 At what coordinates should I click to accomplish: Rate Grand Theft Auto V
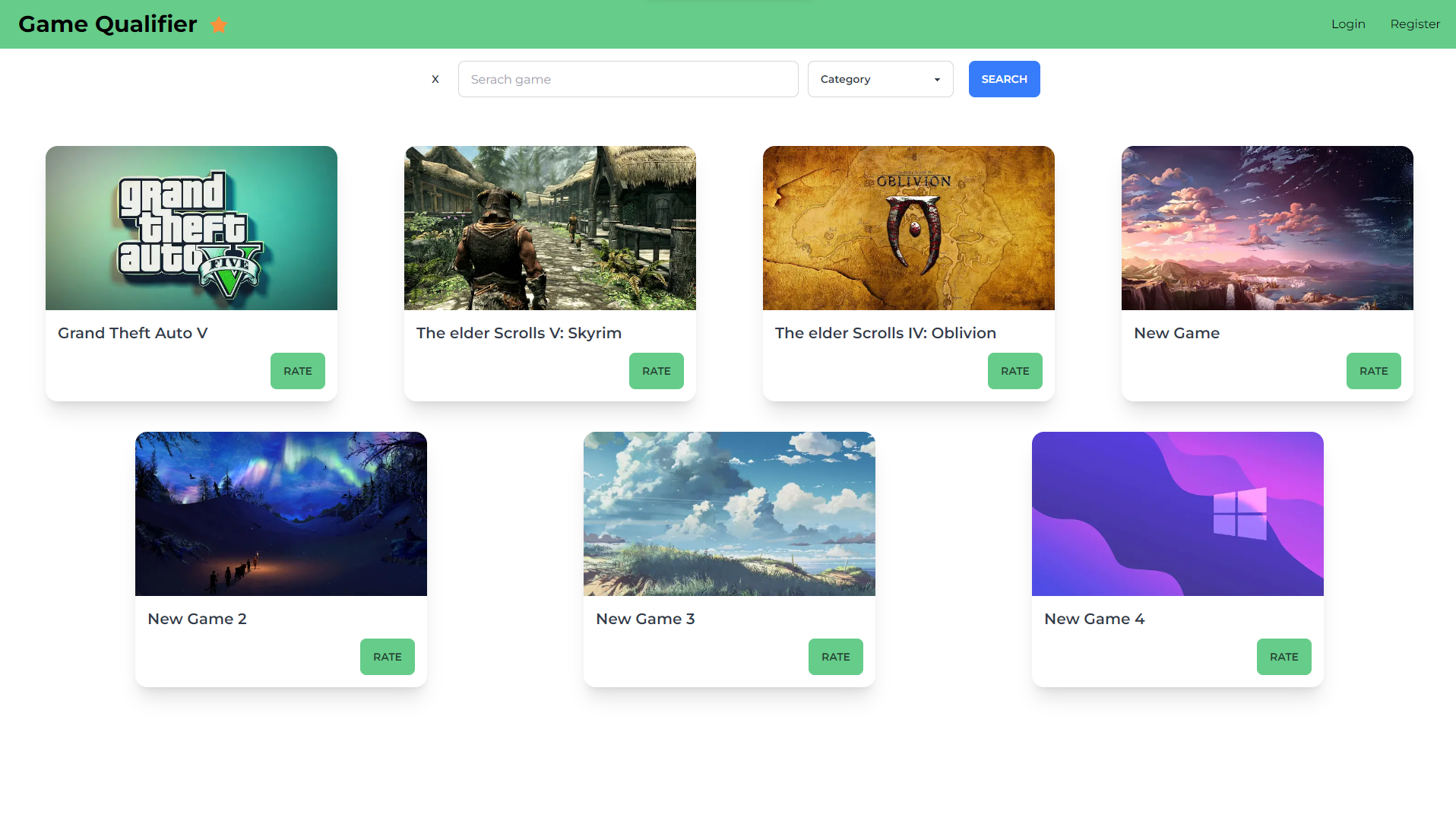tap(297, 371)
